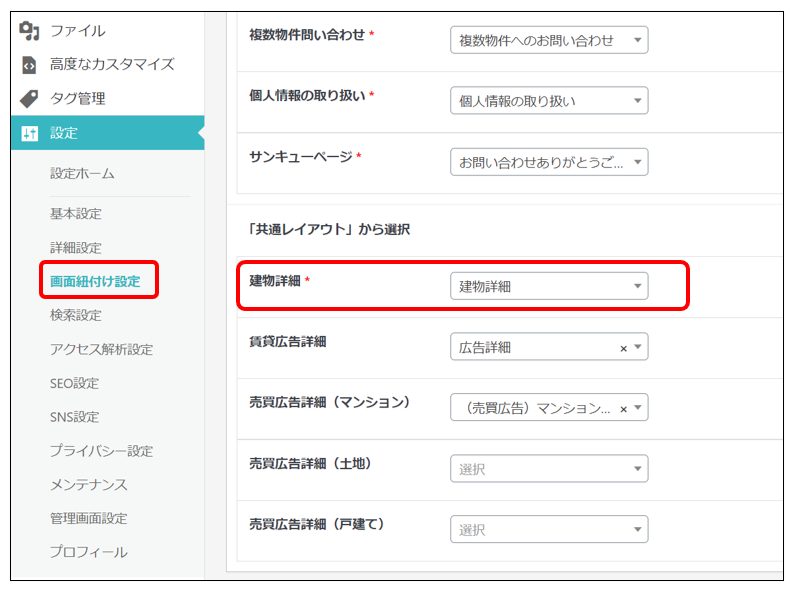Click the 売買広告詳細（戸建て） field label
Image resolution: width=793 pixels, height=591 pixels.
click(x=317, y=524)
